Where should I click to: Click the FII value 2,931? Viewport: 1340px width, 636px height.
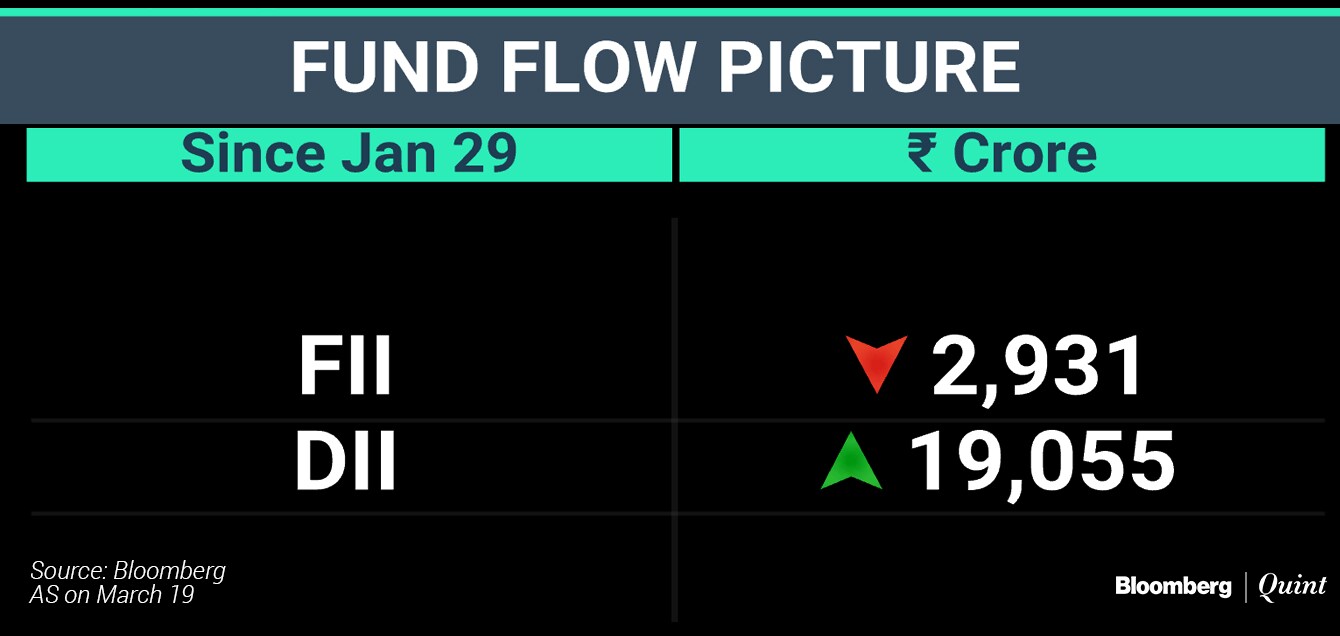(1038, 366)
